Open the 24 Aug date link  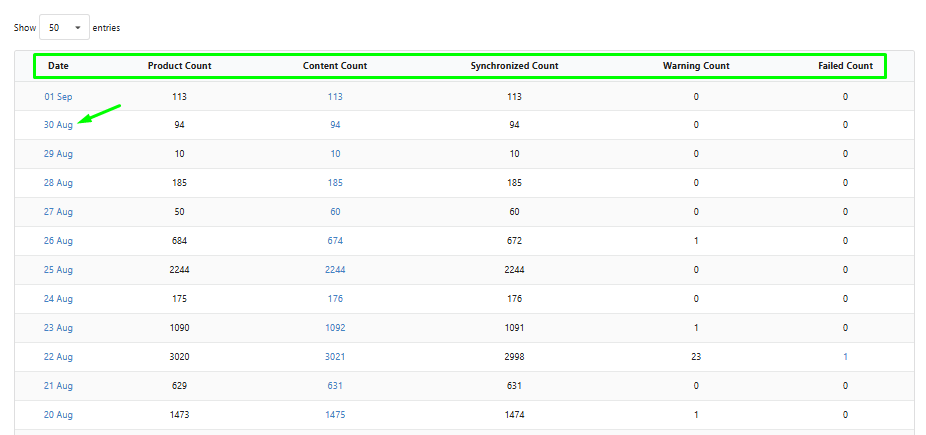(x=58, y=299)
